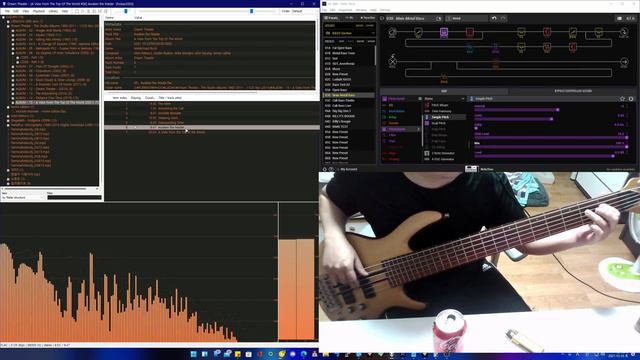This screenshot has height=360, width=640.
Task: Collapse the top-level library tree node
Action: pyautogui.click(x=4, y=18)
